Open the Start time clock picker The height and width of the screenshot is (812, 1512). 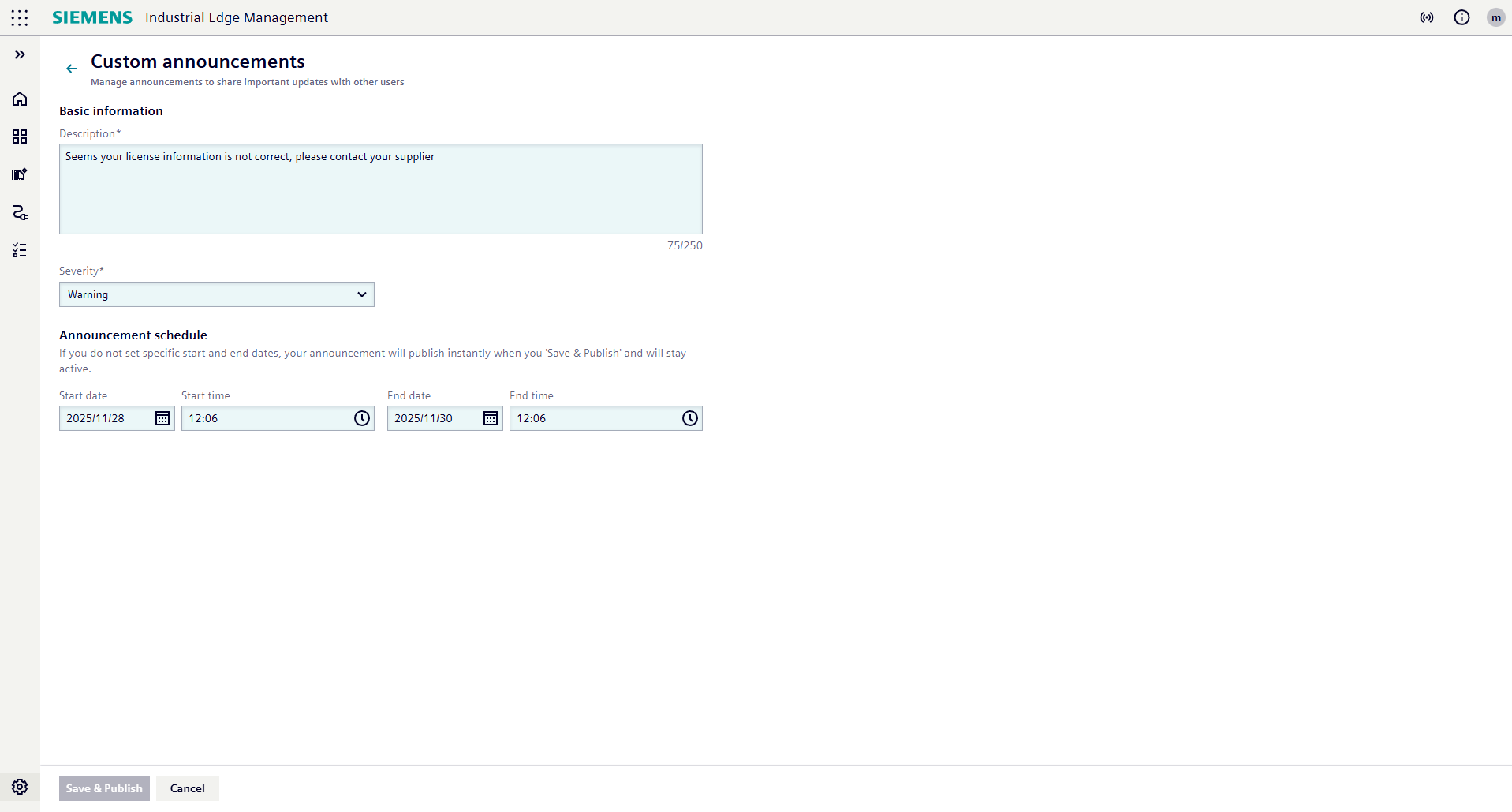362,418
